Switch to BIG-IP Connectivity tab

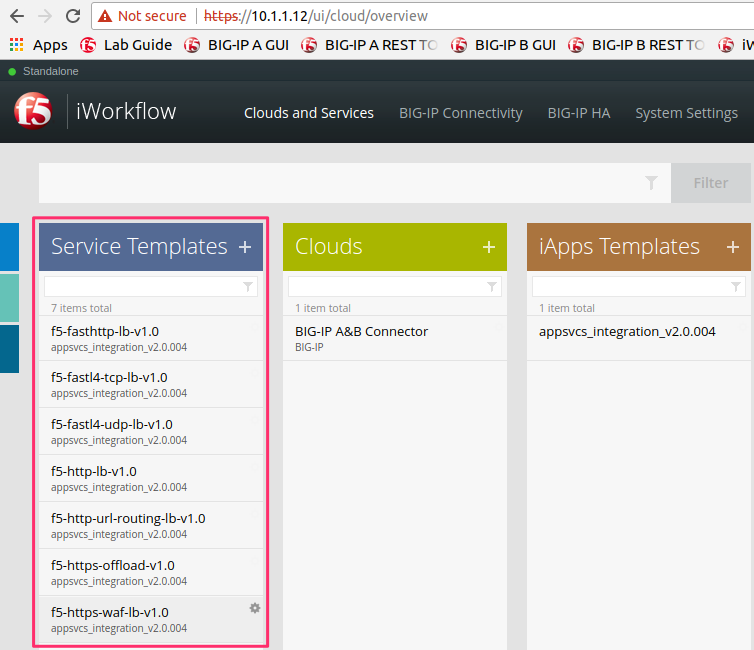[461, 113]
